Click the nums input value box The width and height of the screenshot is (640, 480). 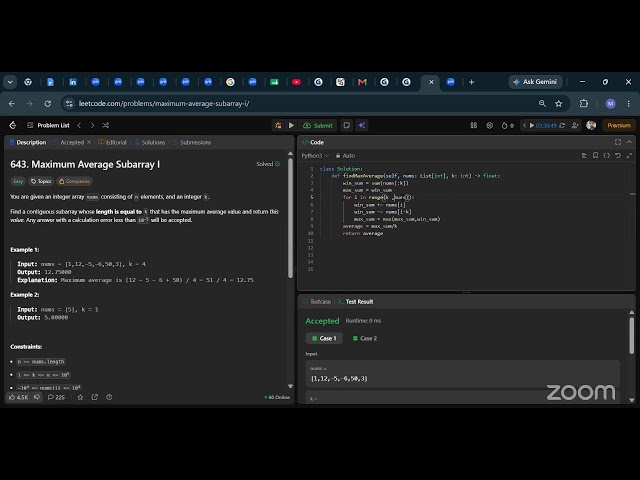[x=462, y=374]
